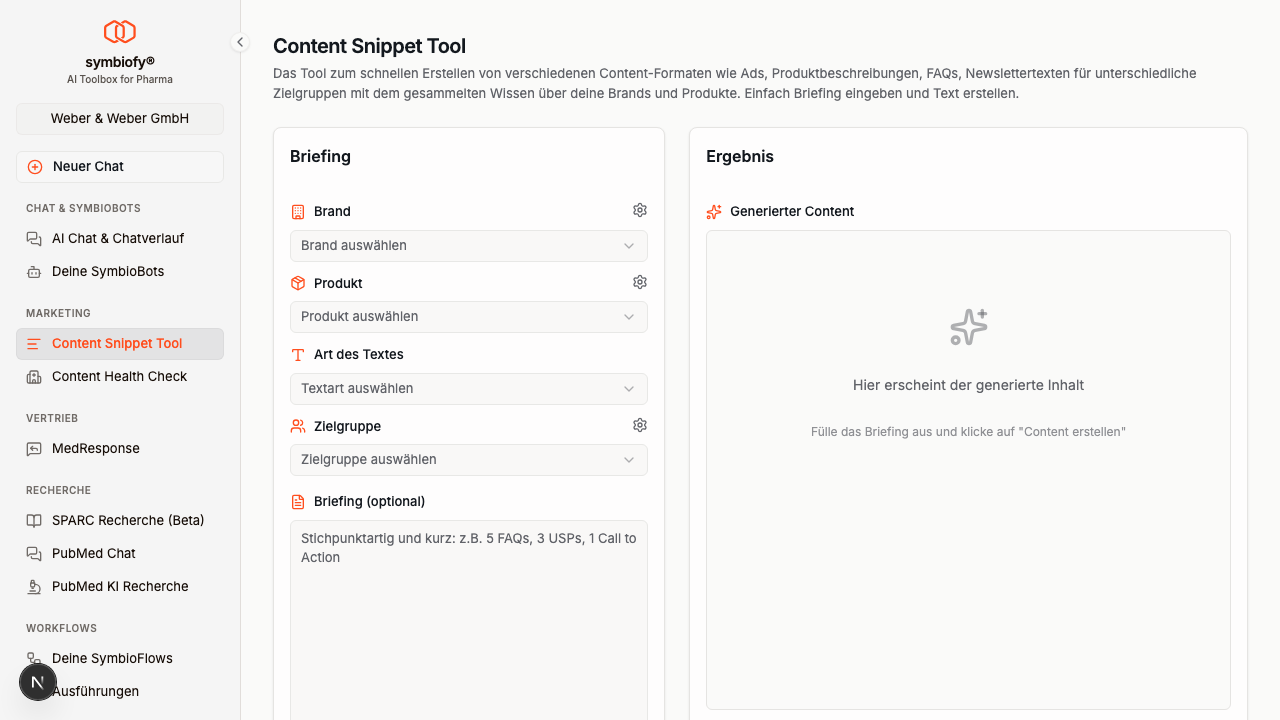The image size is (1280, 720).
Task: Select Deine SymbioBots in sidebar
Action: (x=108, y=271)
